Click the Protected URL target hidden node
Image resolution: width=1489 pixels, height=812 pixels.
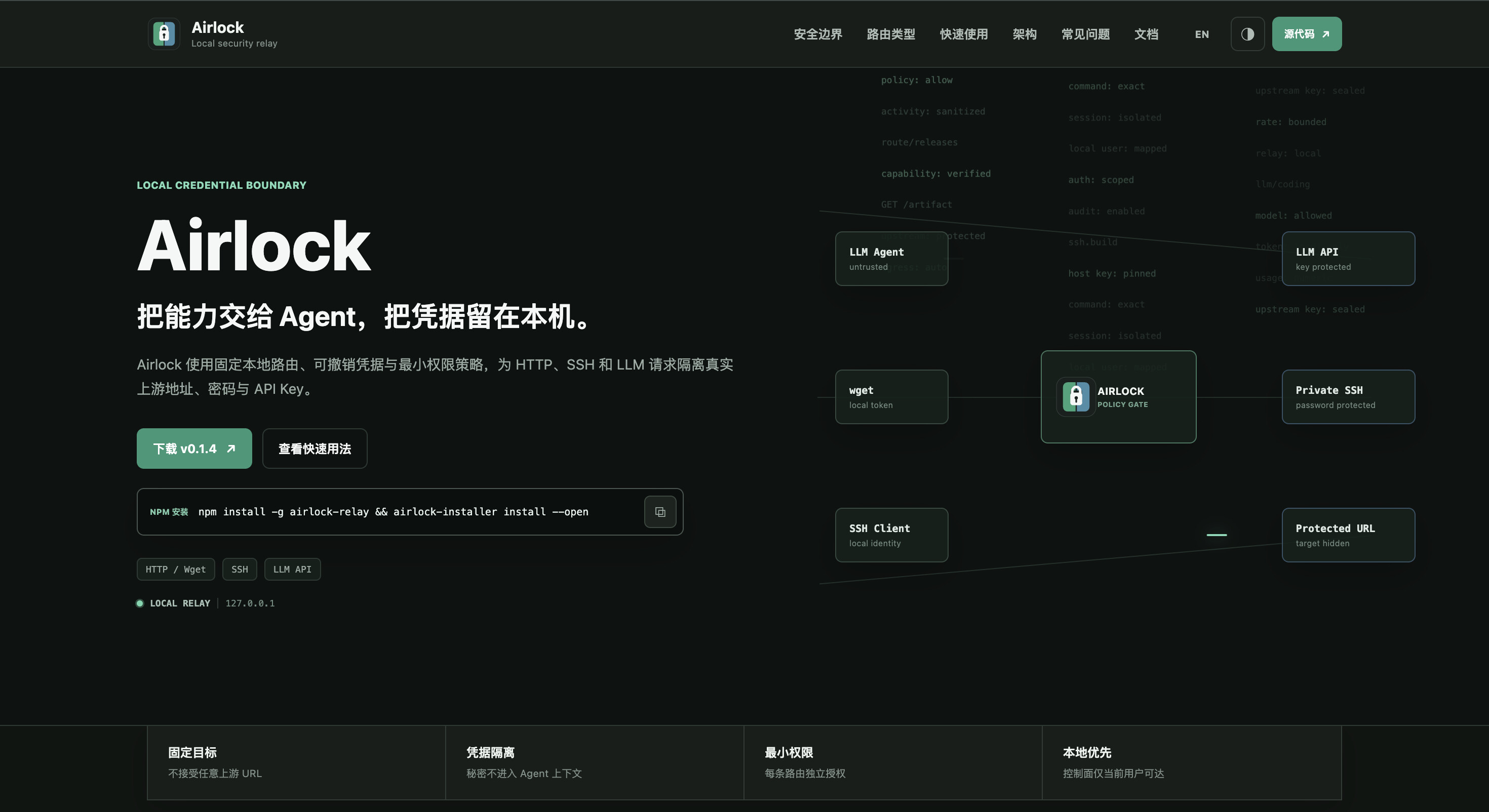tap(1348, 535)
